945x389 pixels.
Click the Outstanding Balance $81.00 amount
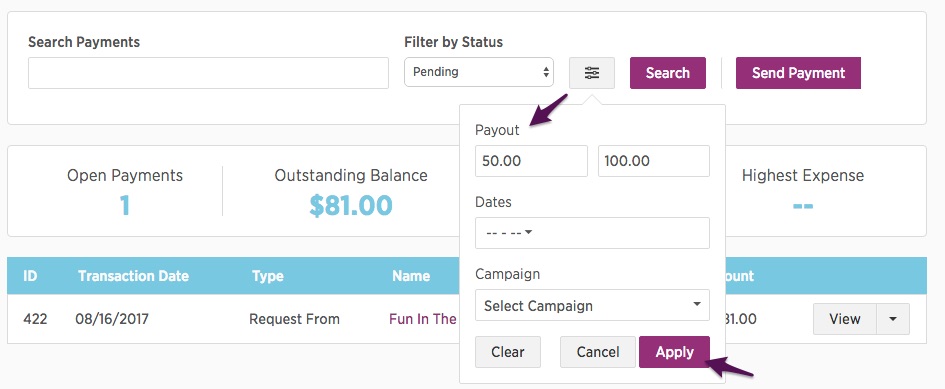[351, 206]
